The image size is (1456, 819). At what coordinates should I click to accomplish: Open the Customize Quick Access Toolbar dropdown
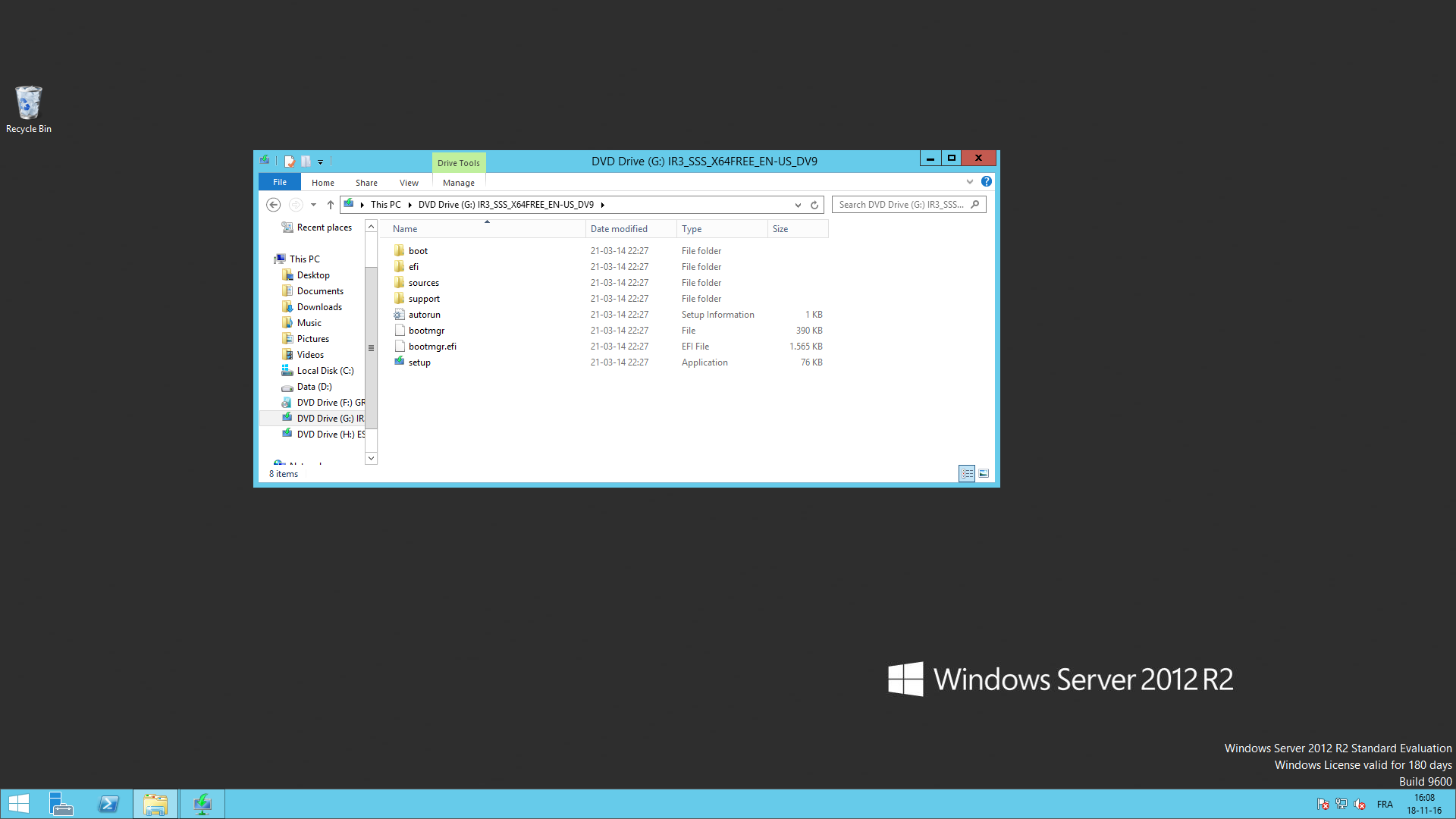pos(321,162)
